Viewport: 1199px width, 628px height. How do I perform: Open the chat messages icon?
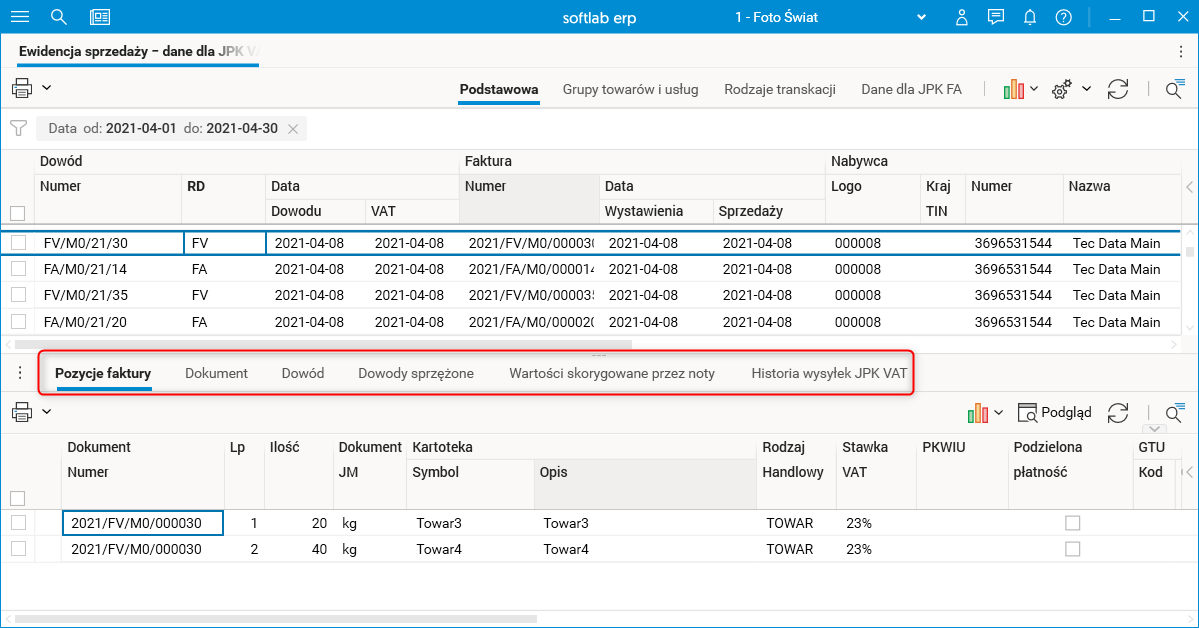(996, 17)
